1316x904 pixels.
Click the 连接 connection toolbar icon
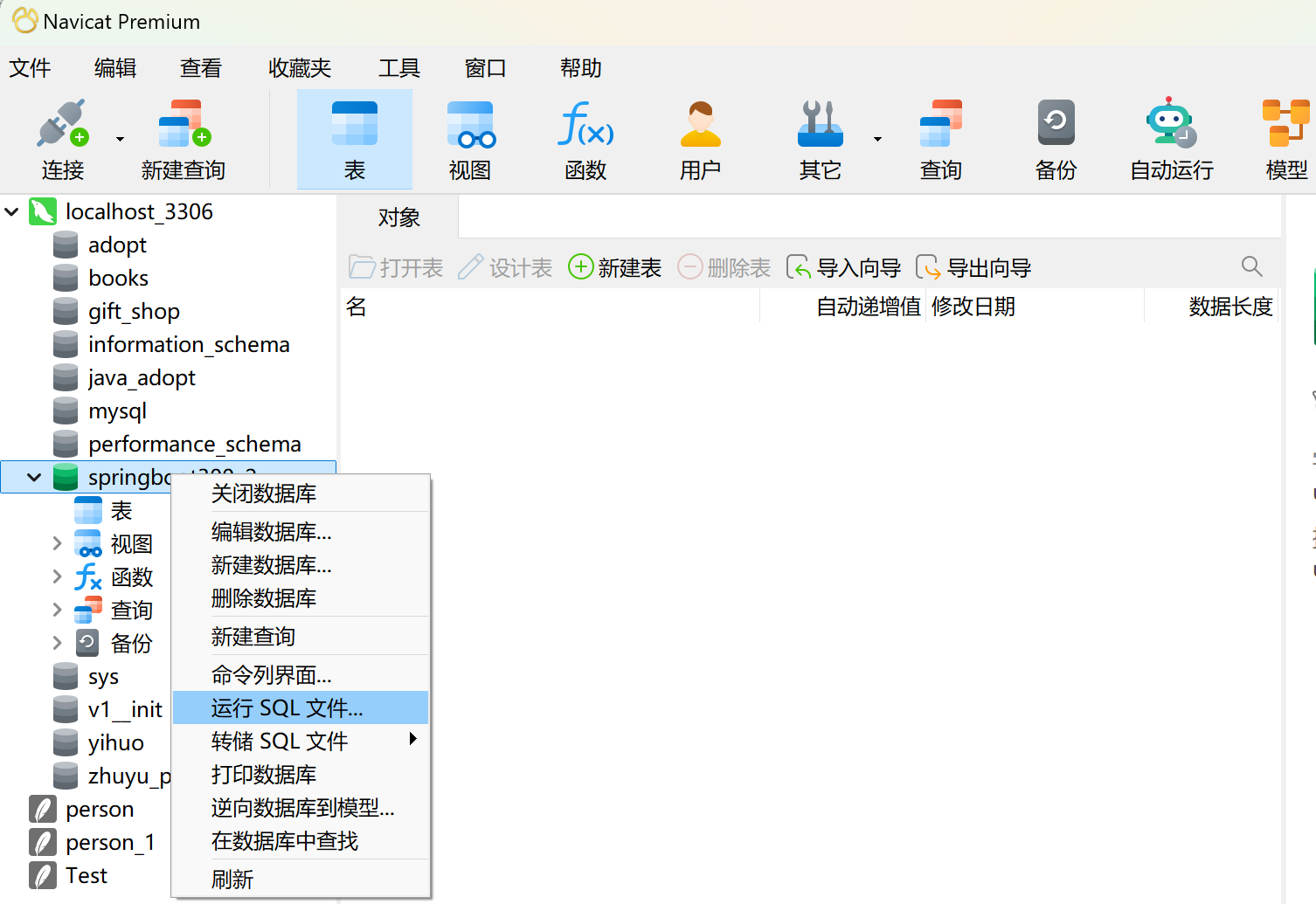click(62, 140)
